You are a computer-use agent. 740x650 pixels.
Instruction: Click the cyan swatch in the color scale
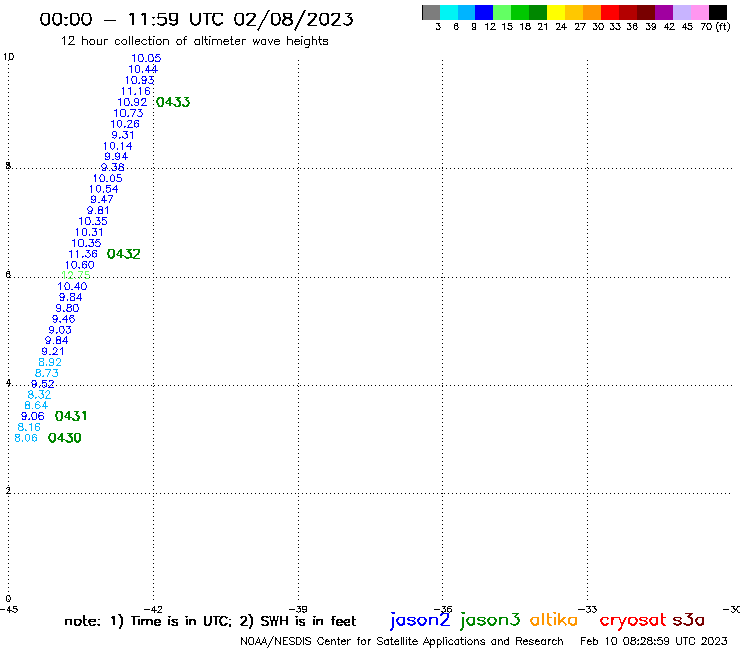click(x=448, y=12)
